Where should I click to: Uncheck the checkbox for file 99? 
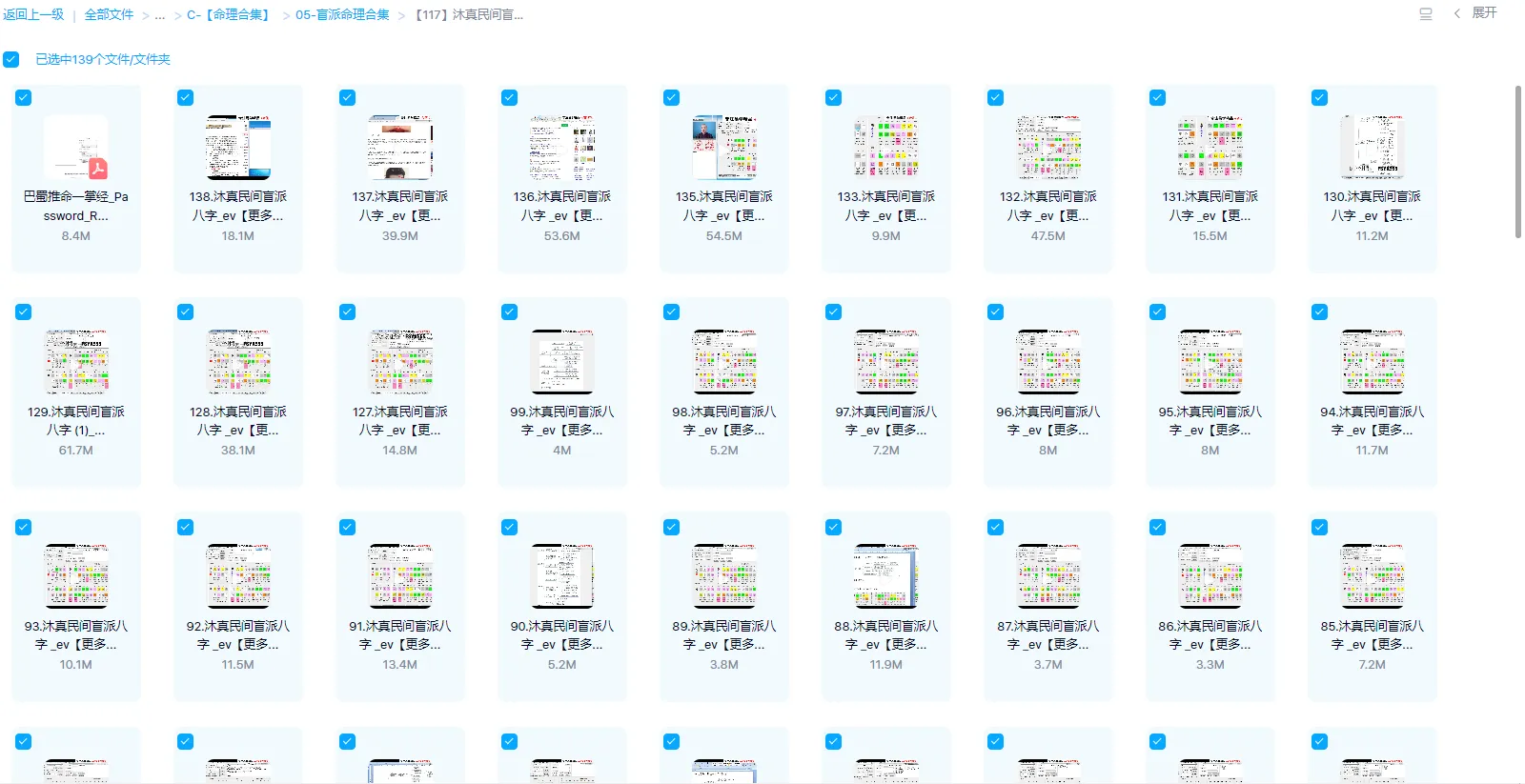coord(510,312)
